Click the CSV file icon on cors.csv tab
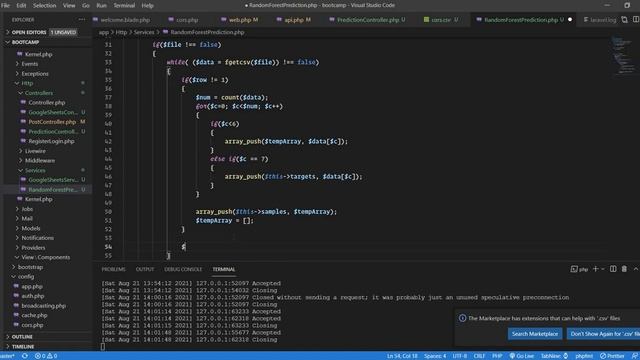 point(426,20)
